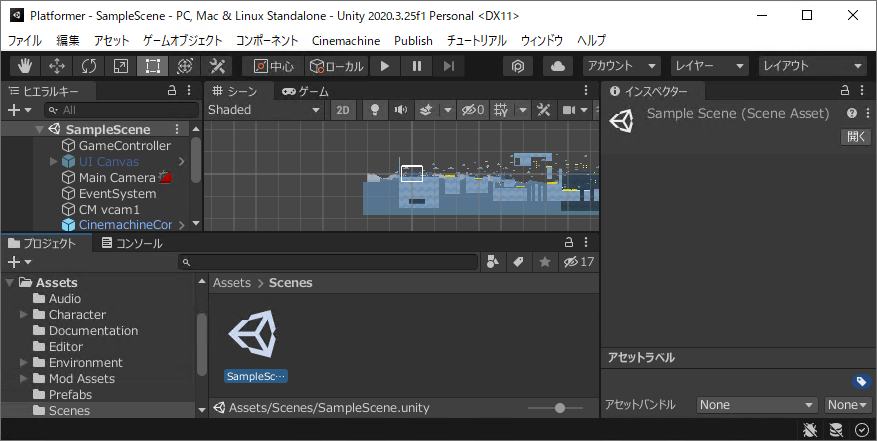Viewport: 877px width, 441px height.
Task: Open scene effects dropdown arrow
Action: pos(447,110)
